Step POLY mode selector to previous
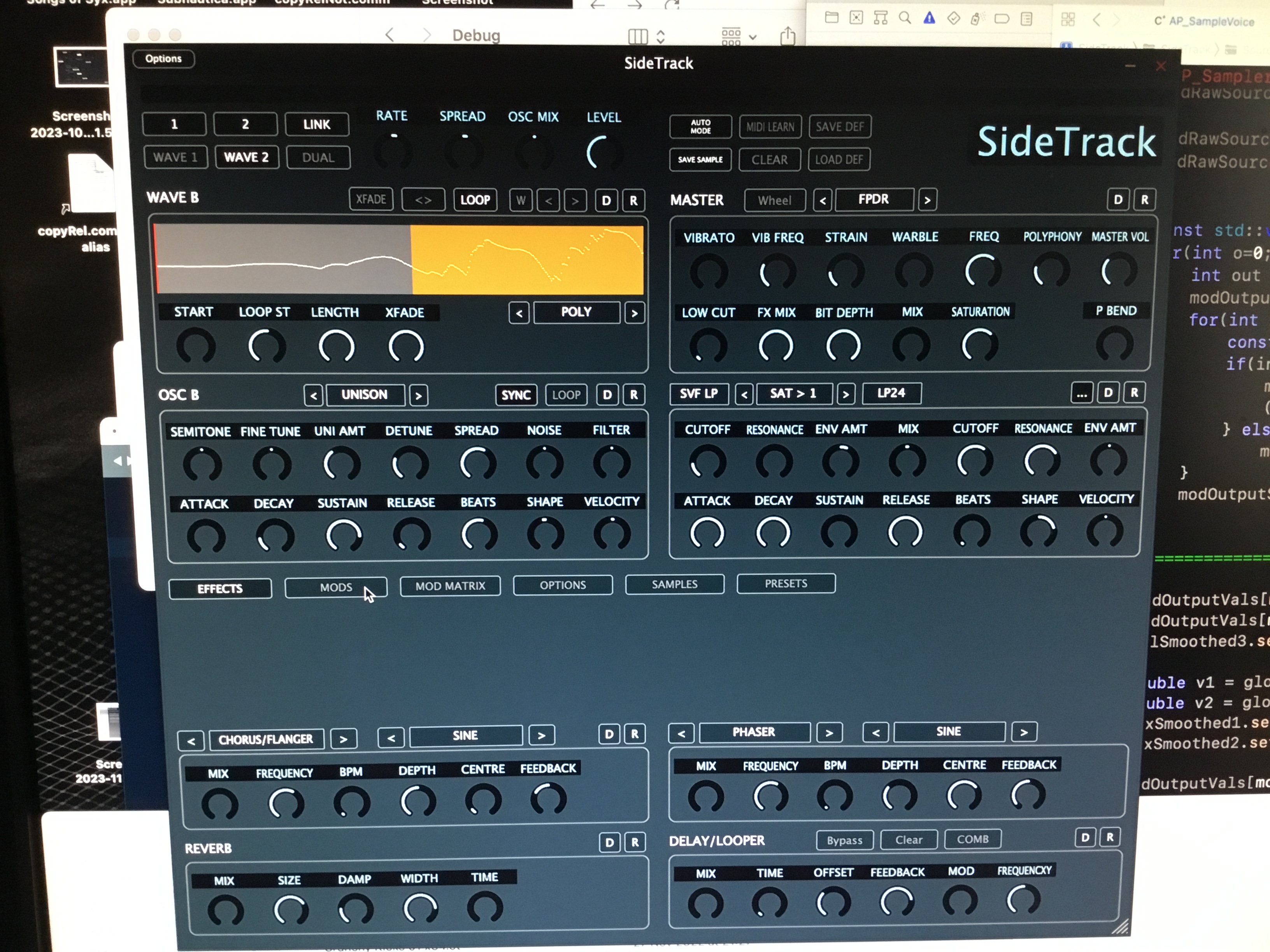The height and width of the screenshot is (952, 1270). pyautogui.click(x=519, y=313)
